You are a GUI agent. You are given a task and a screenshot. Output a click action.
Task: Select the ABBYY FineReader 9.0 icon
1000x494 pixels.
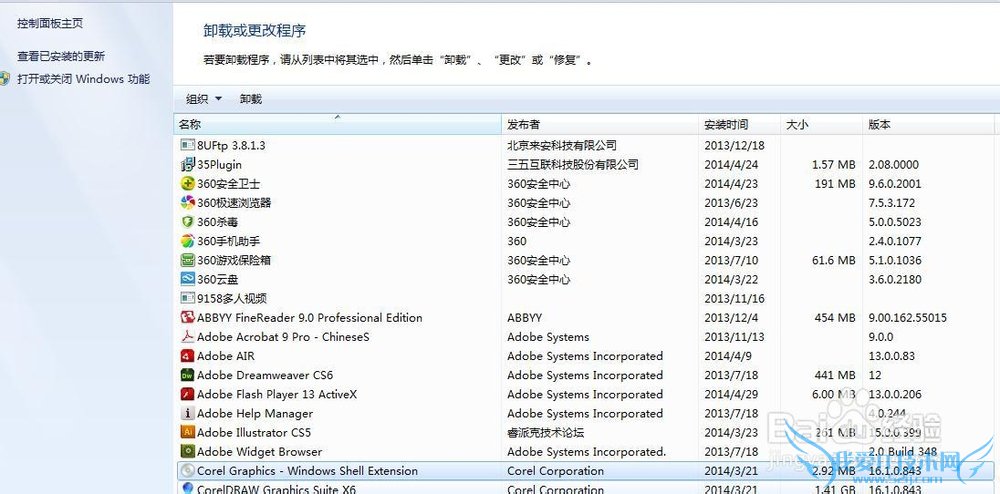(187, 318)
